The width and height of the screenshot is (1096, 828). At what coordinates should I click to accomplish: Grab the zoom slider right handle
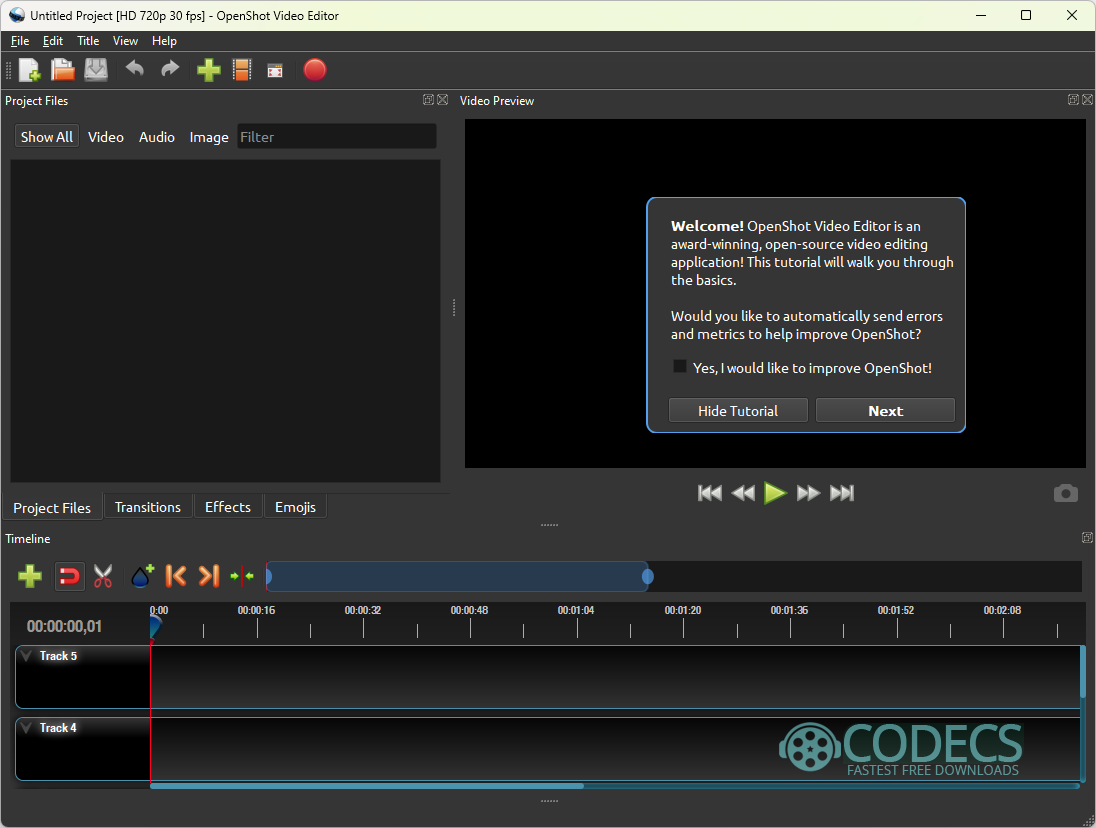648,576
